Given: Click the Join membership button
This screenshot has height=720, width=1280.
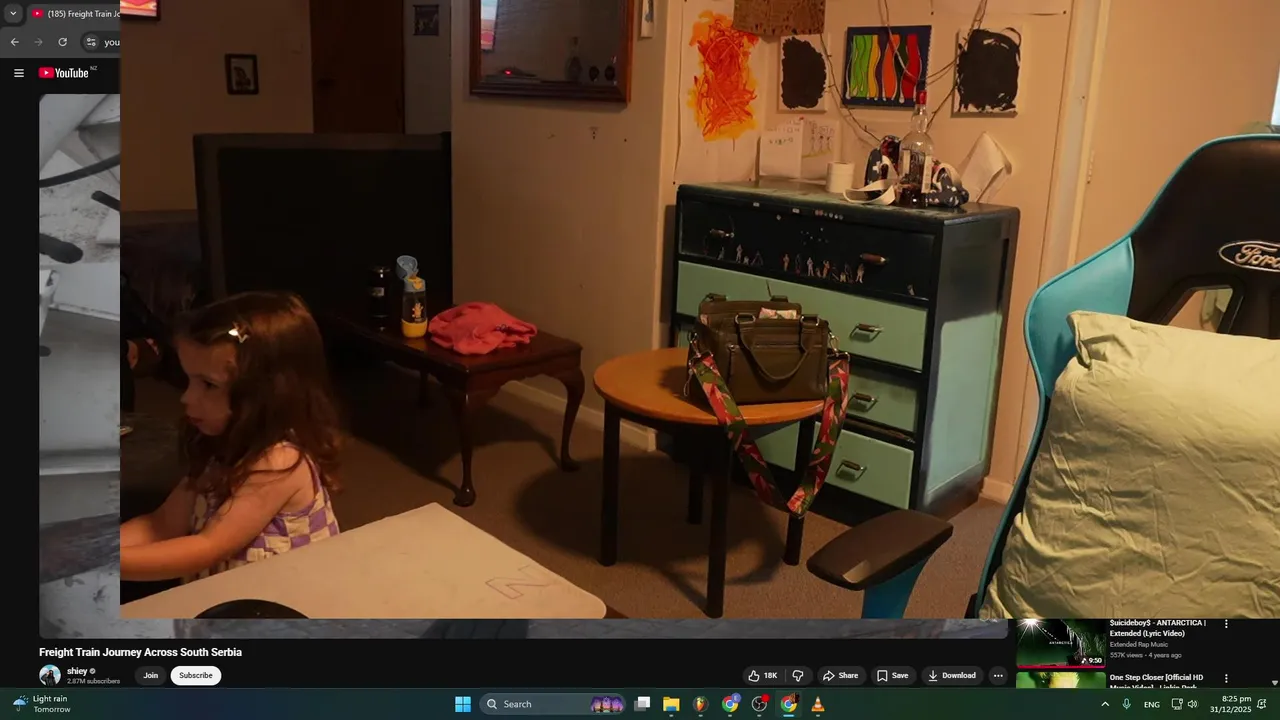Looking at the screenshot, I should [150, 675].
